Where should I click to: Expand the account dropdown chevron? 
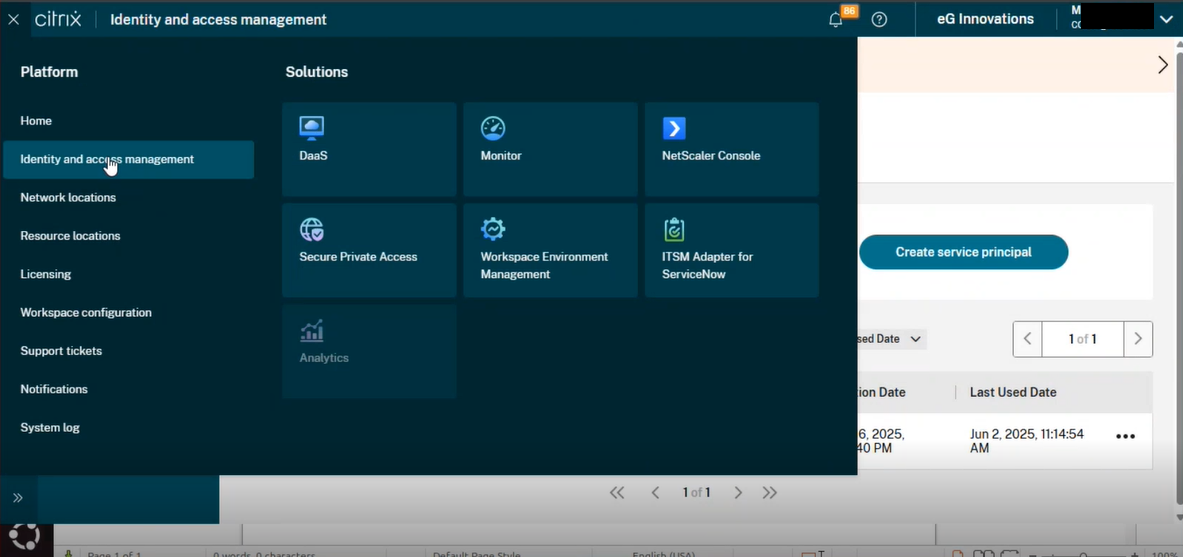[x=1166, y=19]
